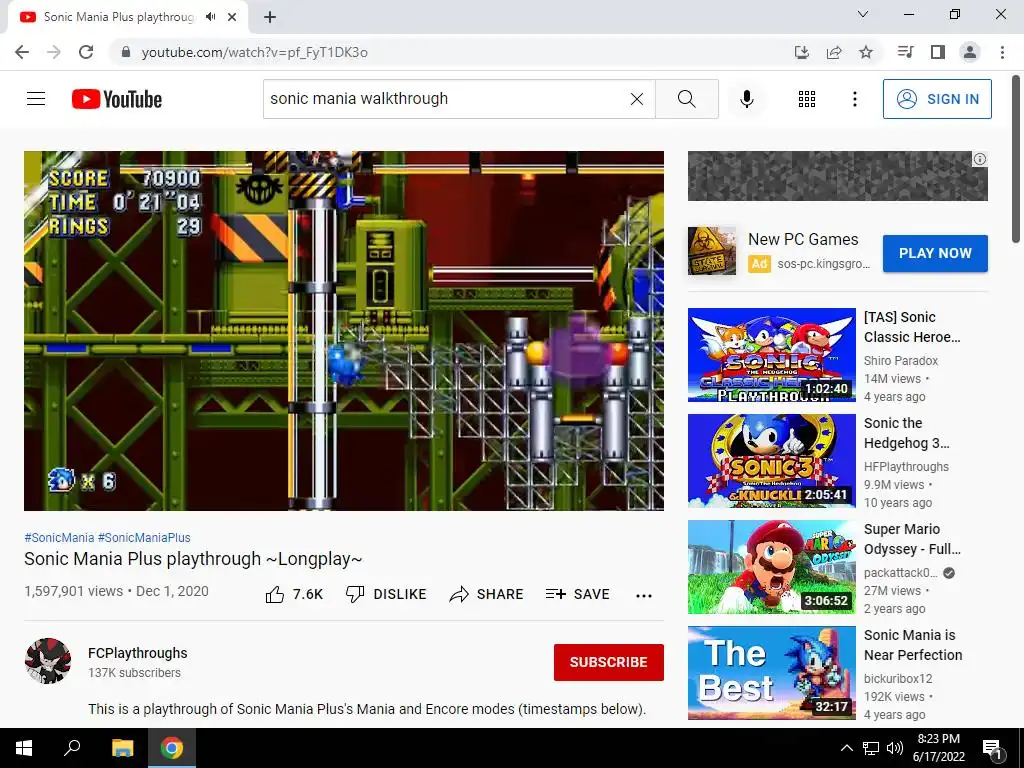Install app icon in address bar
This screenshot has width=1024, height=768.
coord(802,52)
